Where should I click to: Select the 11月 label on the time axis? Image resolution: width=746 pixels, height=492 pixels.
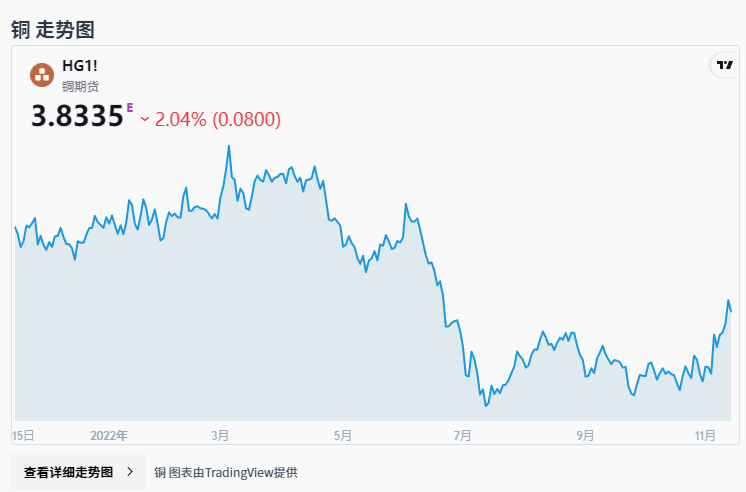[x=706, y=435]
